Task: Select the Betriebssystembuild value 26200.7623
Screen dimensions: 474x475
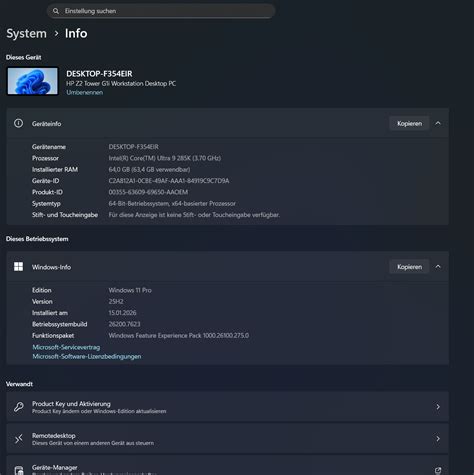Action: (x=124, y=324)
